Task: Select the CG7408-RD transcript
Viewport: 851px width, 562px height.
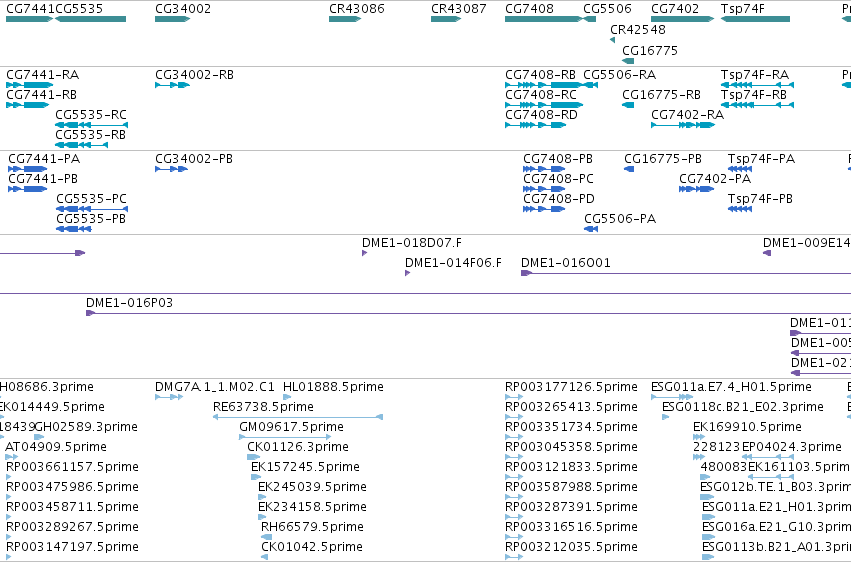Action: coord(536,125)
